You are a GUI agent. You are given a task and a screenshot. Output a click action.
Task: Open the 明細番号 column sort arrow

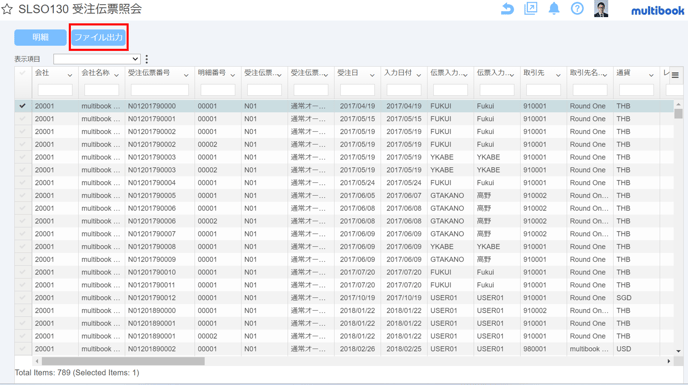point(233,75)
